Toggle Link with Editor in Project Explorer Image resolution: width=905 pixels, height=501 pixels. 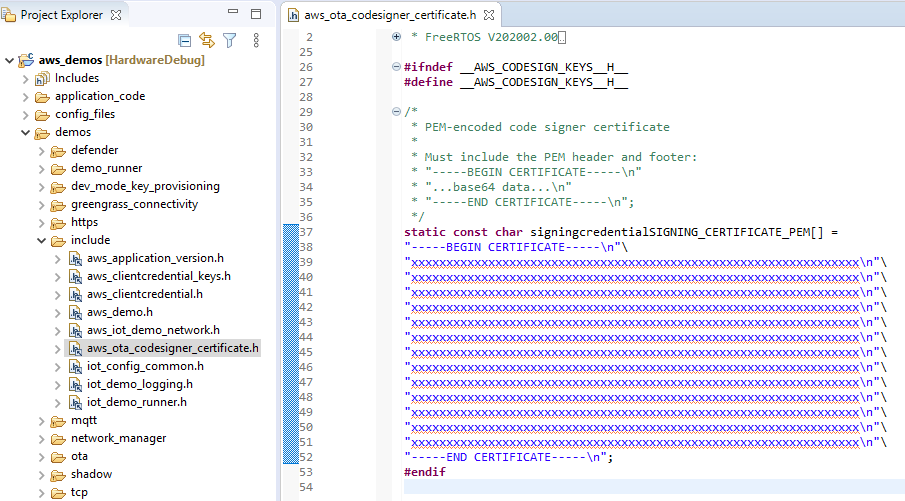207,40
